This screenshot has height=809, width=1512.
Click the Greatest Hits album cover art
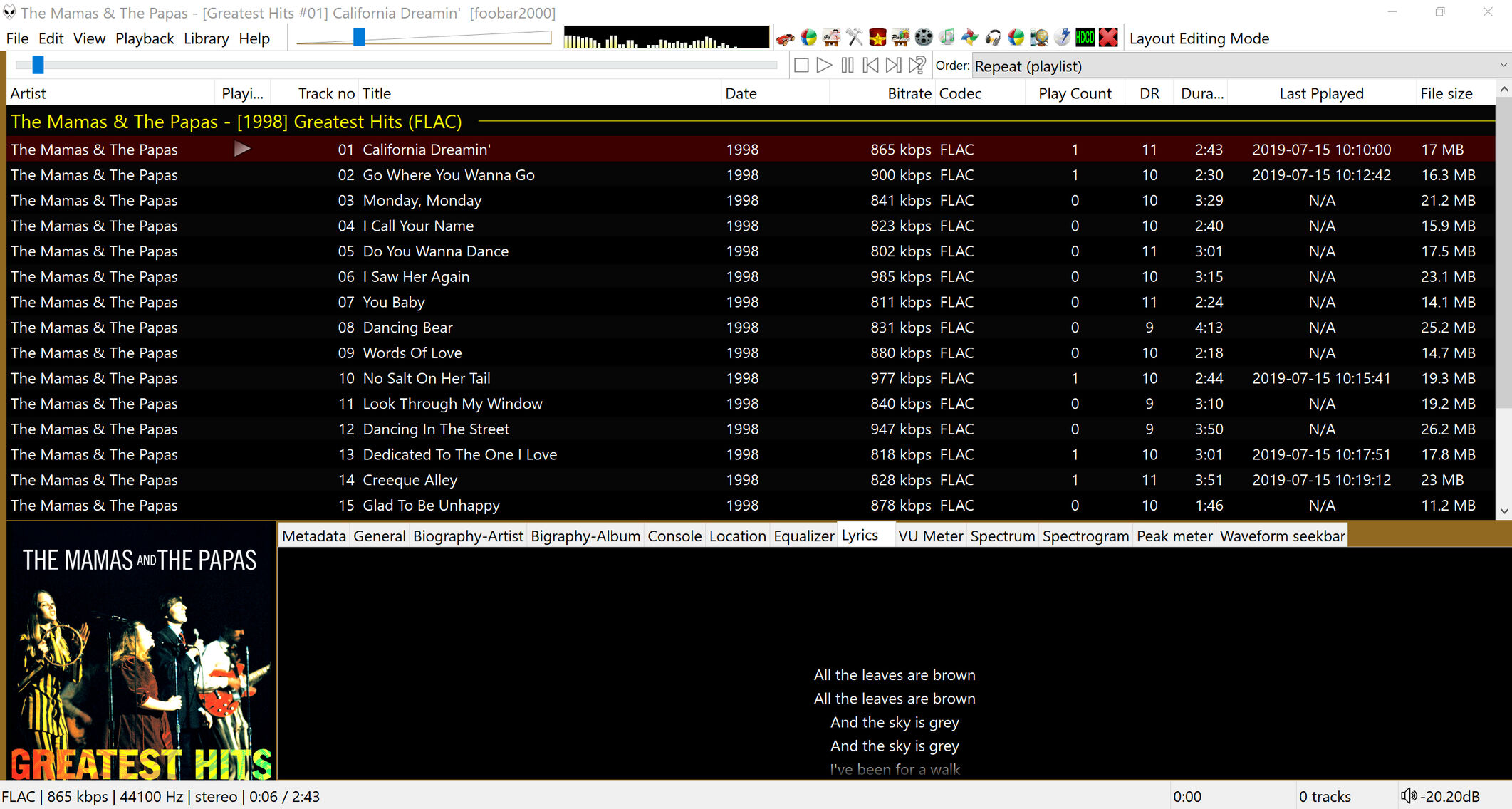141,651
